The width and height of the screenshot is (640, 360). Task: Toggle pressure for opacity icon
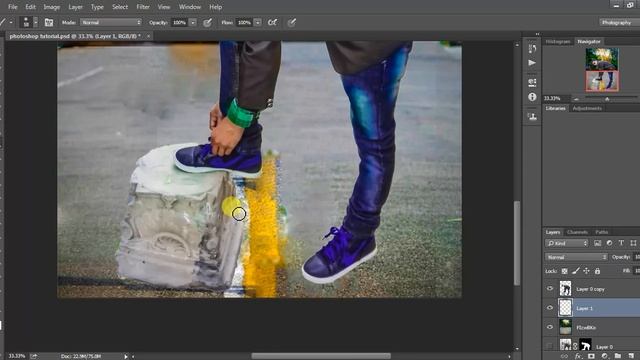(207, 22)
